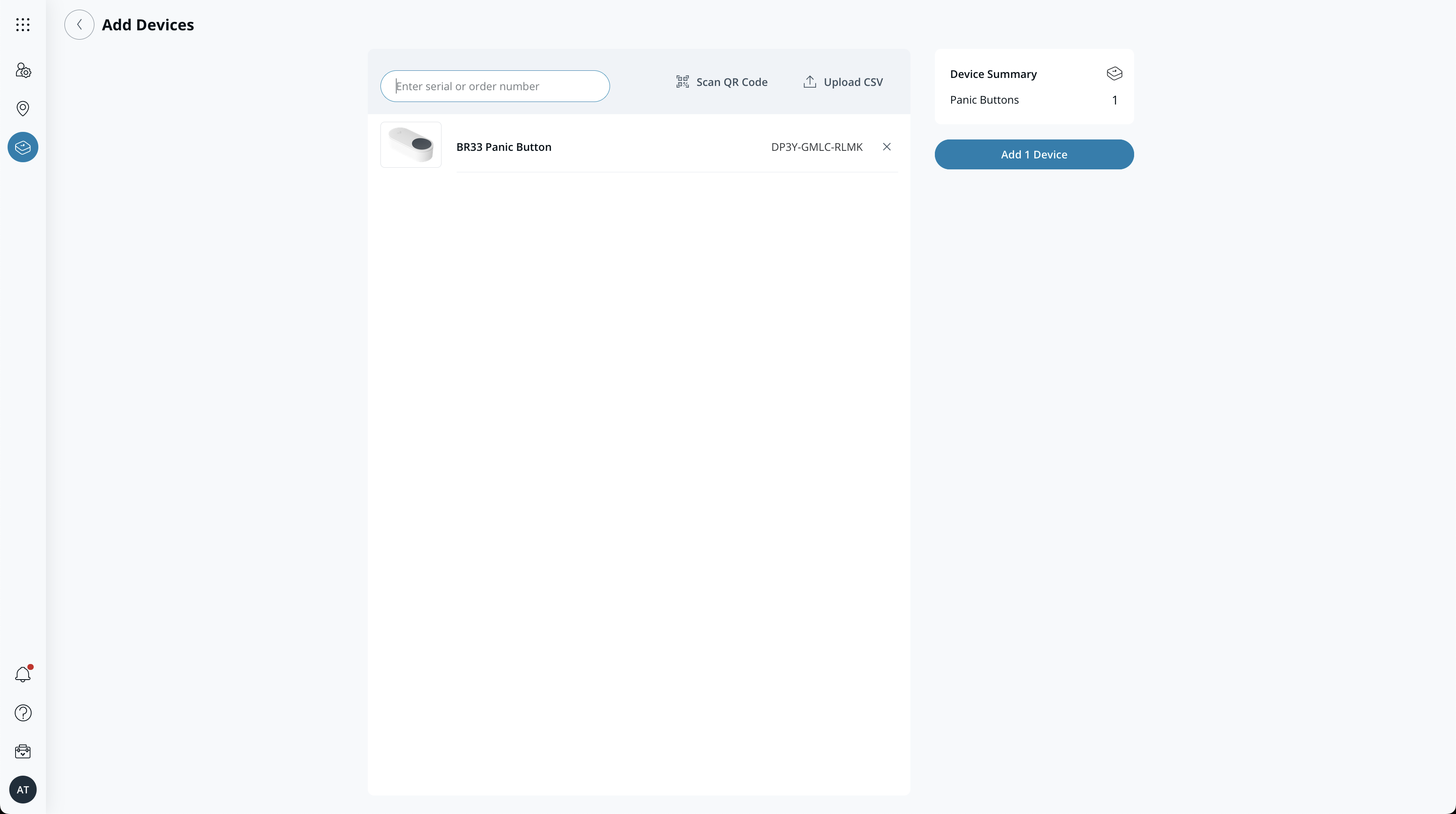Remove the BR33 Panic Button device
Screen dimensions: 1456x814
click(x=886, y=147)
